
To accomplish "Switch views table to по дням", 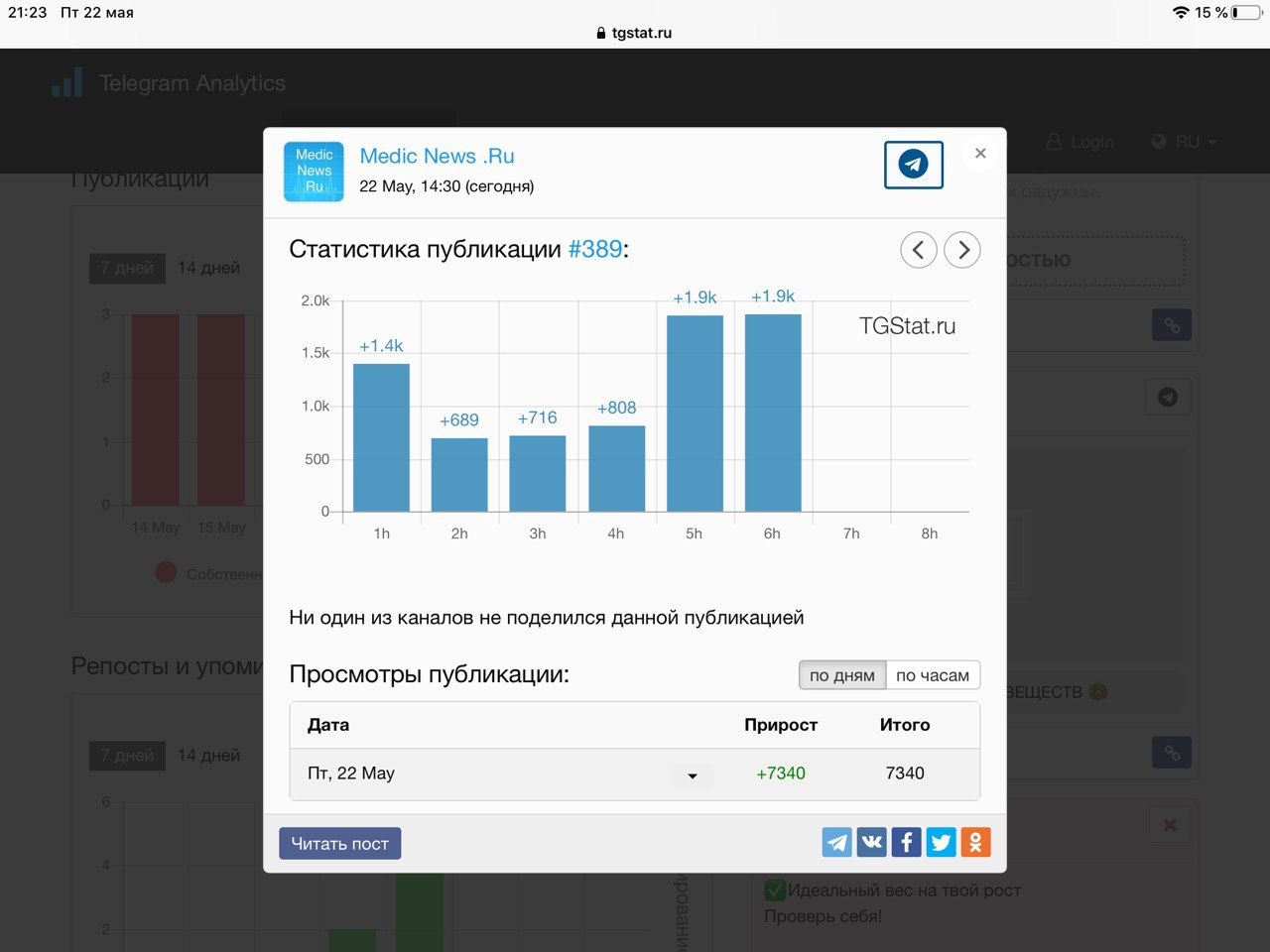I will tap(842, 675).
